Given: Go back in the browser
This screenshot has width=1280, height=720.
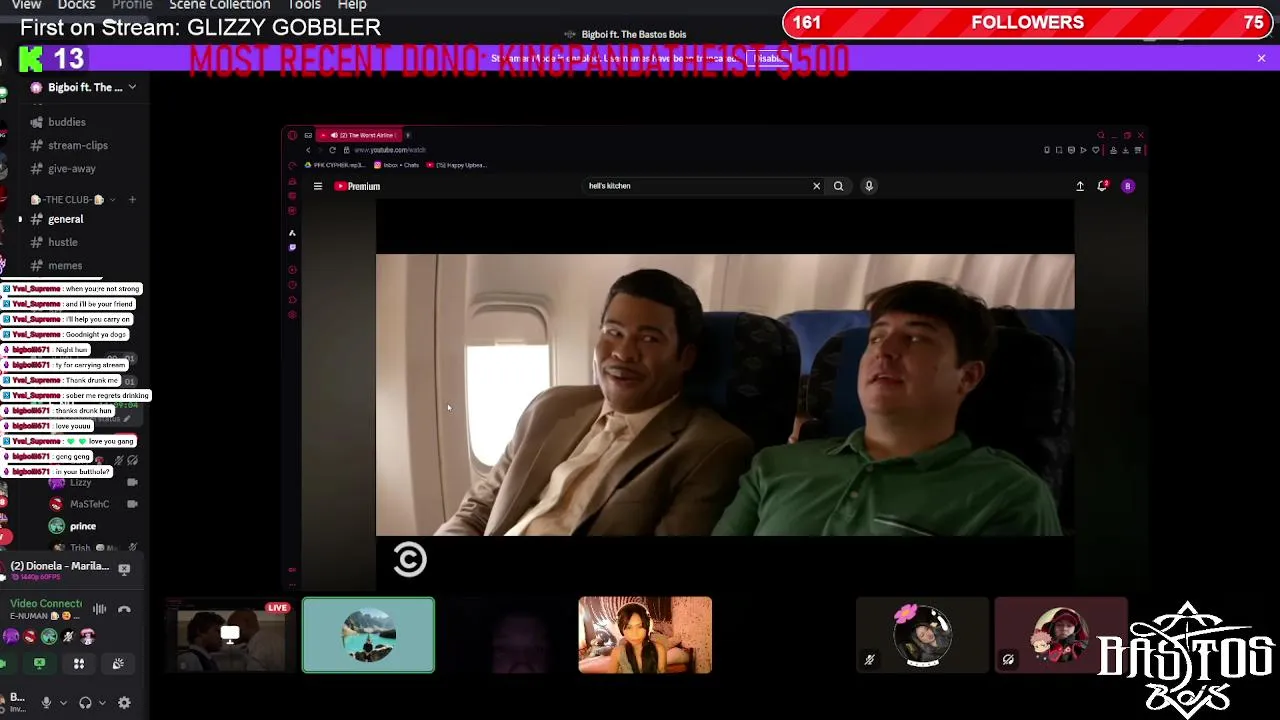Looking at the screenshot, I should click(308, 150).
